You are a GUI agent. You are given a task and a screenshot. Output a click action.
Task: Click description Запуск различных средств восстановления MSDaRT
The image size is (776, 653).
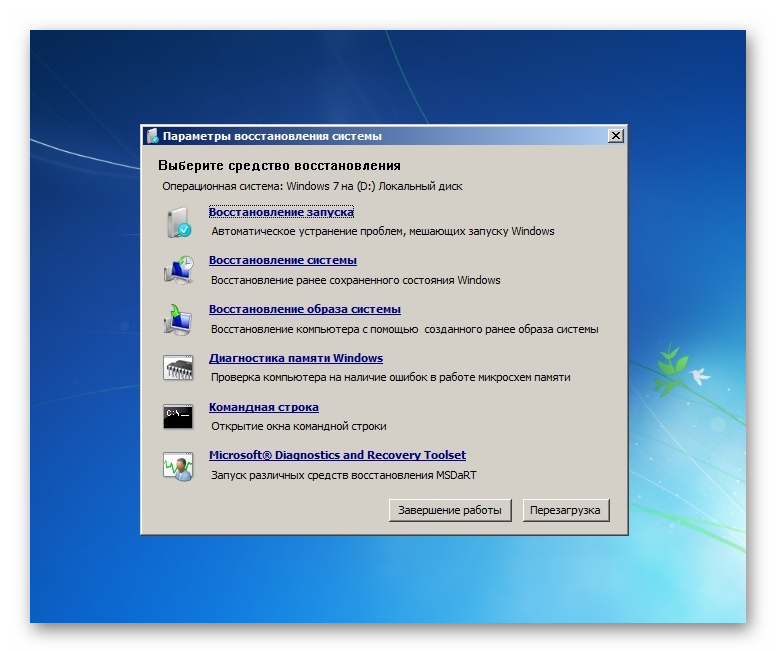click(344, 475)
